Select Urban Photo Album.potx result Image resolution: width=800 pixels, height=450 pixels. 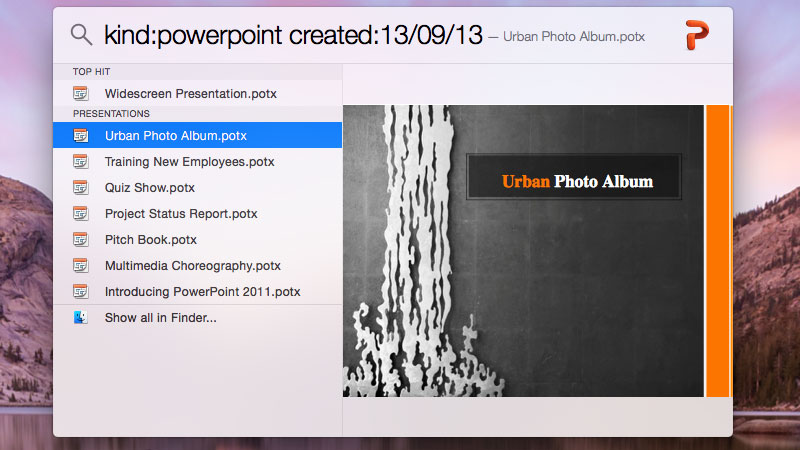175,136
